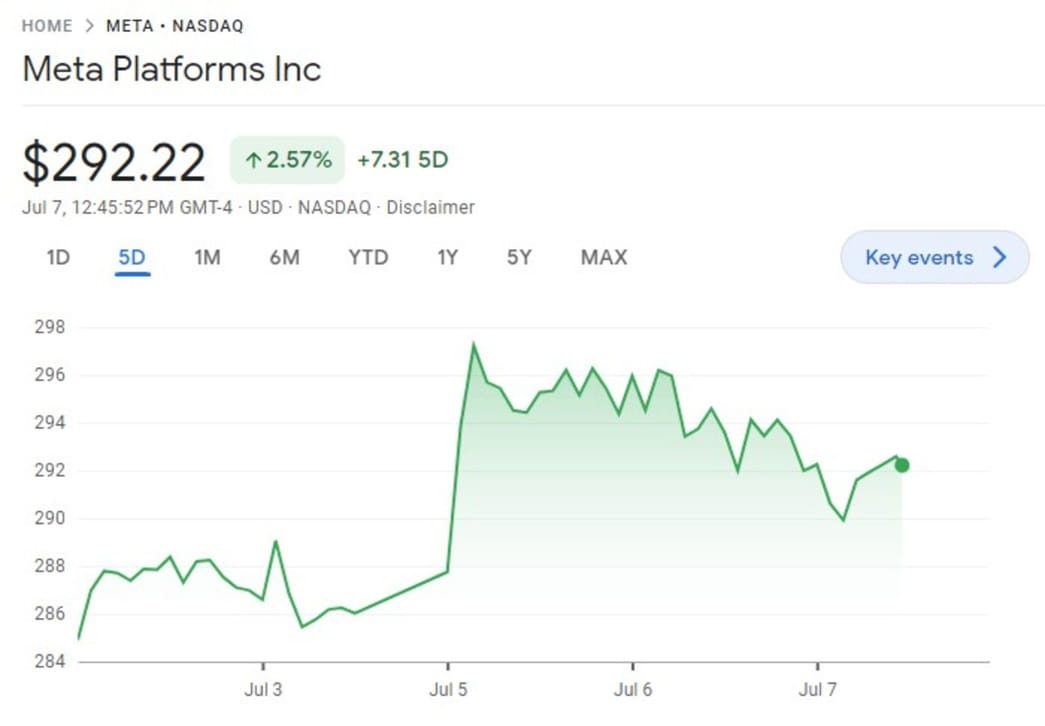Switch to the 1D range tab
Image resolution: width=1045 pixels, height=726 pixels.
pyautogui.click(x=58, y=258)
